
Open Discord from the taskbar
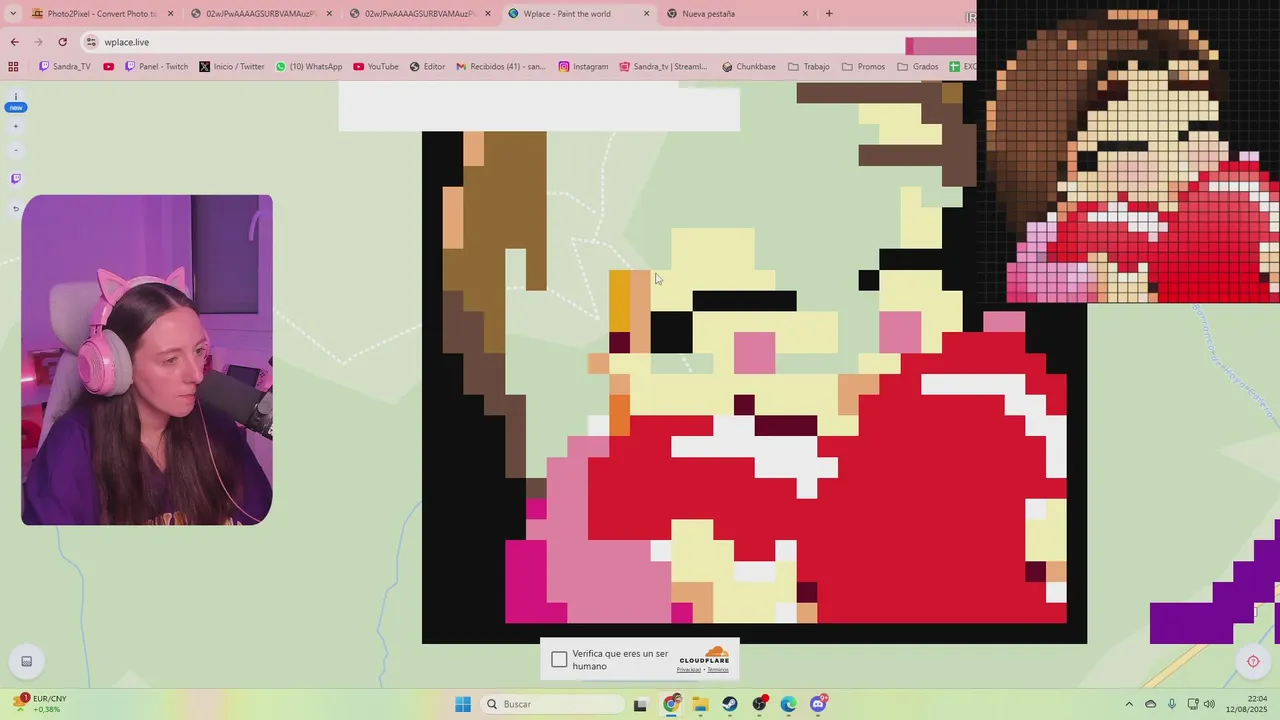[x=819, y=704]
